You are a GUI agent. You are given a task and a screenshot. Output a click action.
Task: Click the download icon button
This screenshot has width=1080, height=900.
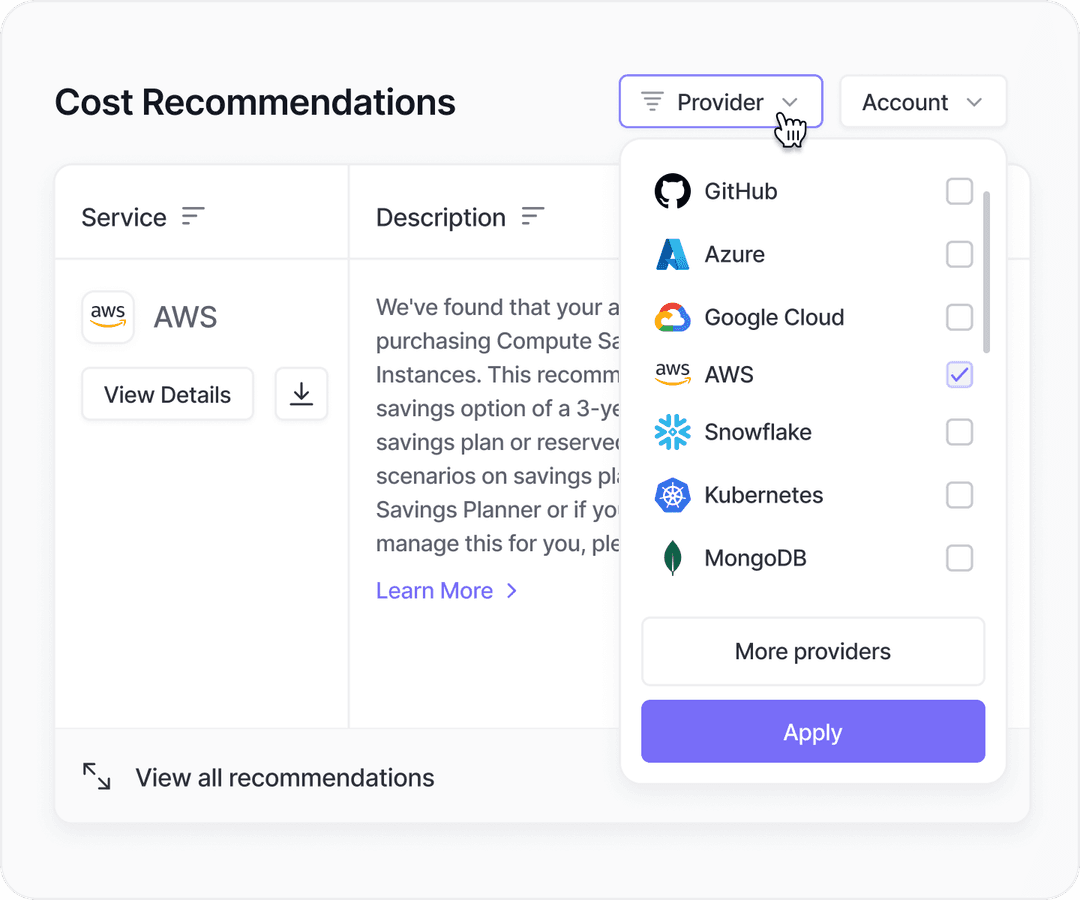301,394
